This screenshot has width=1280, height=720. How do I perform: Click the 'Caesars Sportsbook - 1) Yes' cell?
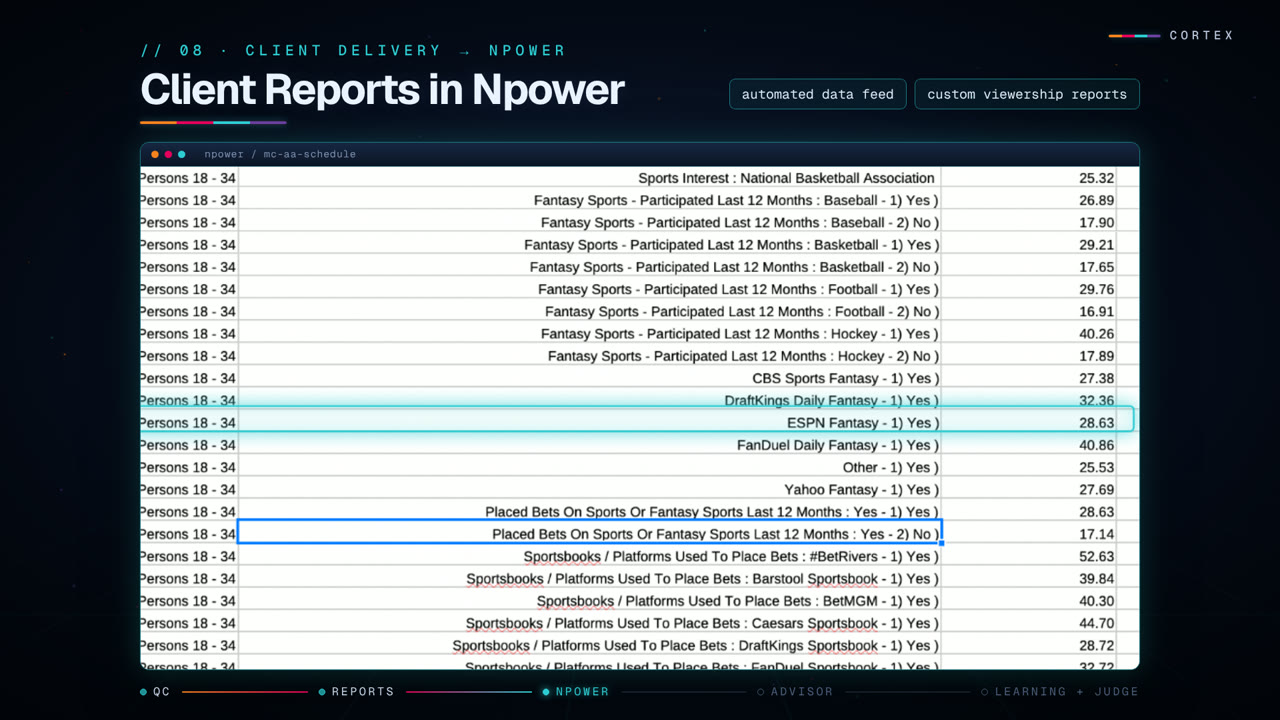[590, 623]
